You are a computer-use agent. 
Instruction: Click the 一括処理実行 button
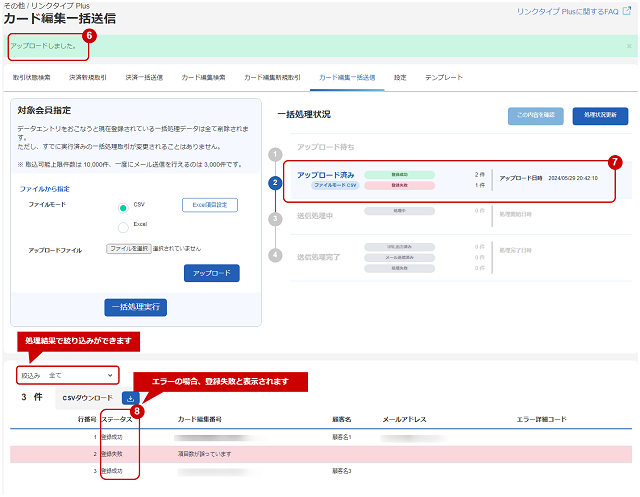coord(136,307)
